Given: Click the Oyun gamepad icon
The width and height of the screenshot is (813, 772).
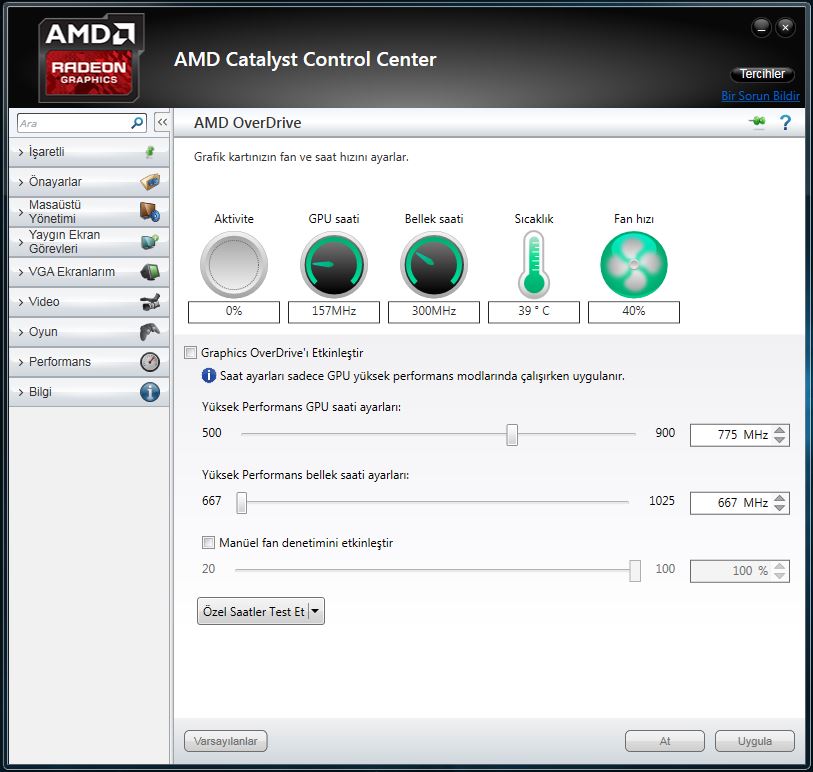Looking at the screenshot, I should (x=149, y=332).
